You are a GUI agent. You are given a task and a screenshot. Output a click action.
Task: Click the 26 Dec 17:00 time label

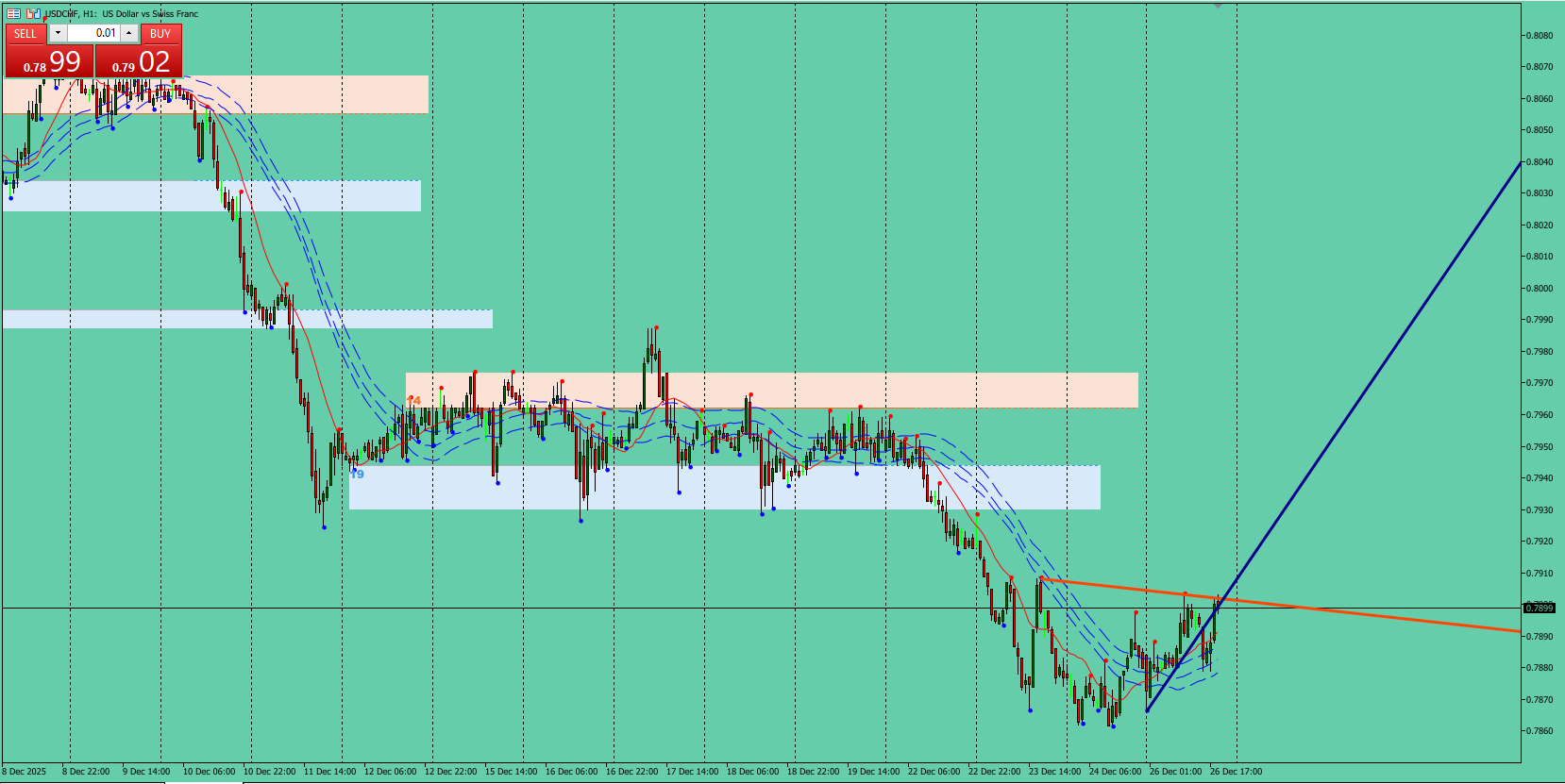(x=1237, y=772)
